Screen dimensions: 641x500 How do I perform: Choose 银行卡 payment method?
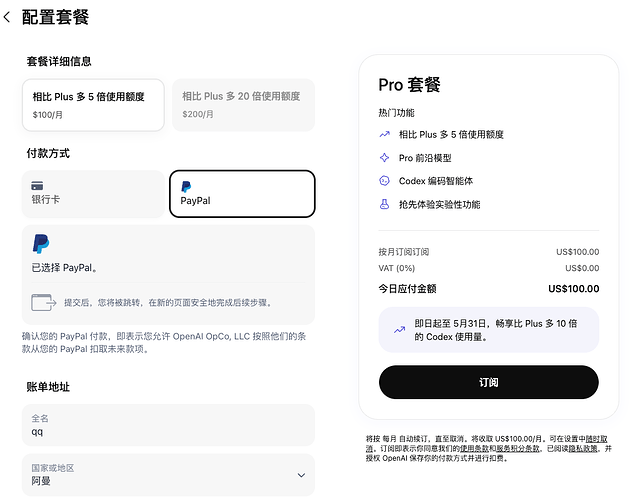(93, 194)
